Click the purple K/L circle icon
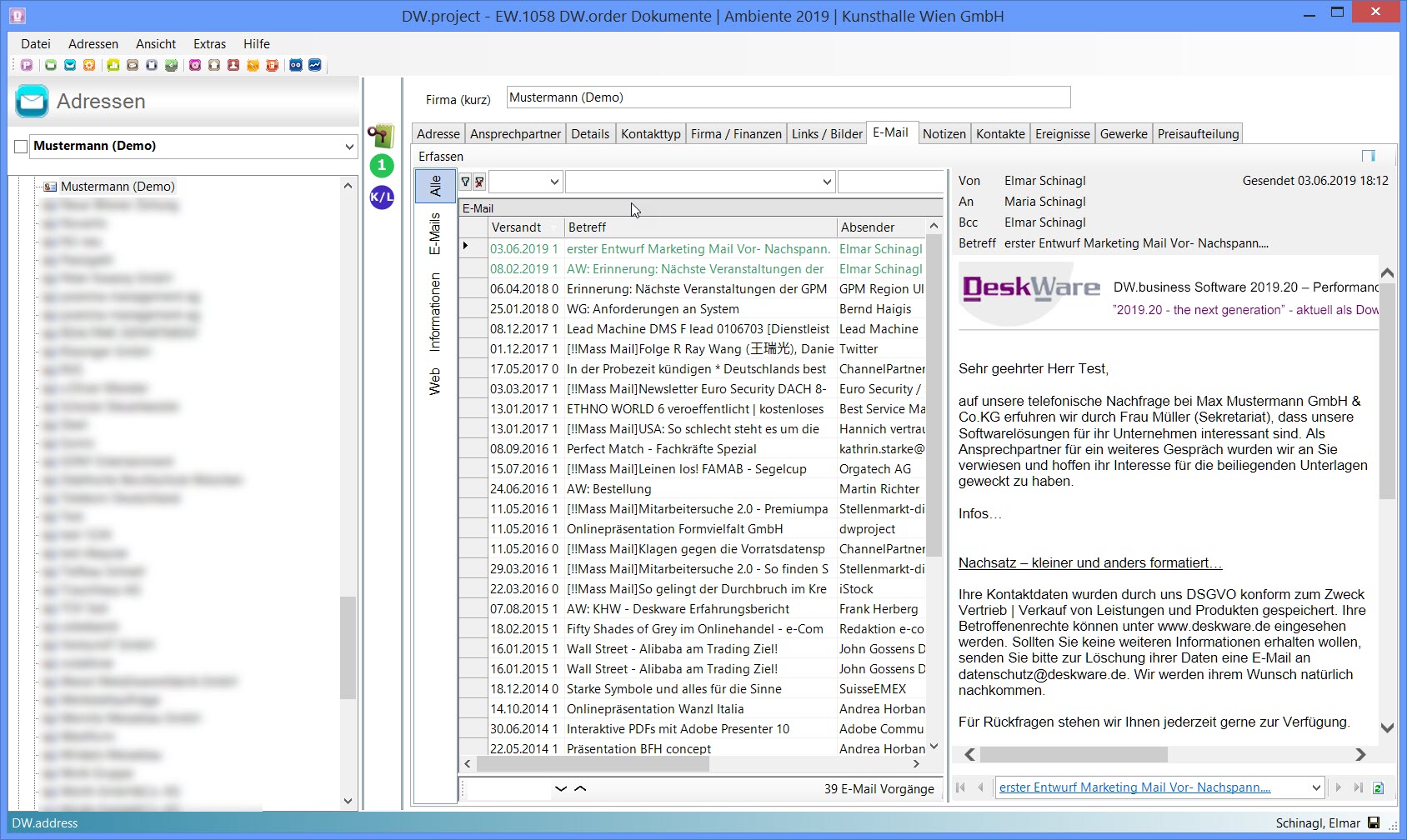Image resolution: width=1407 pixels, height=840 pixels. [x=382, y=197]
